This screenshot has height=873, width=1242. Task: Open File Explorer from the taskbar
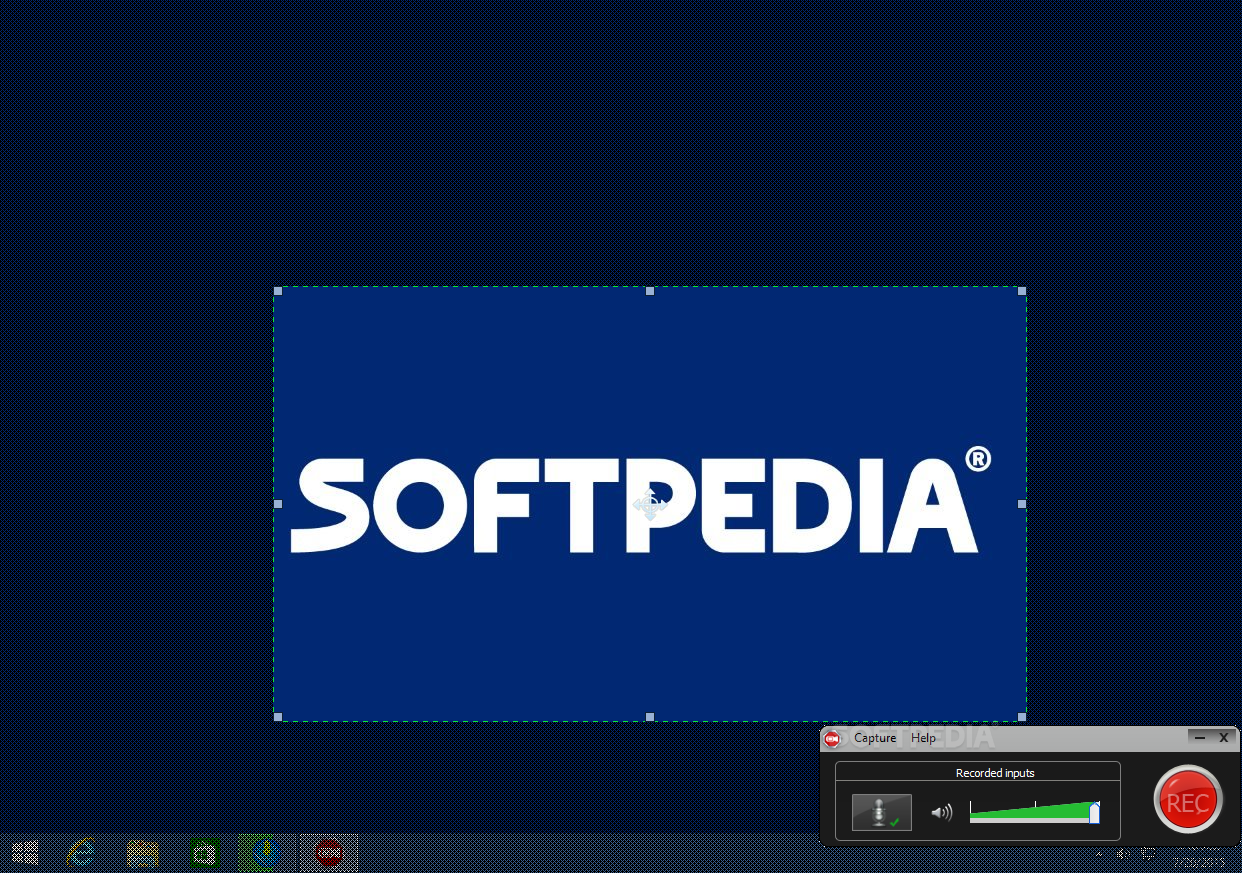[143, 853]
